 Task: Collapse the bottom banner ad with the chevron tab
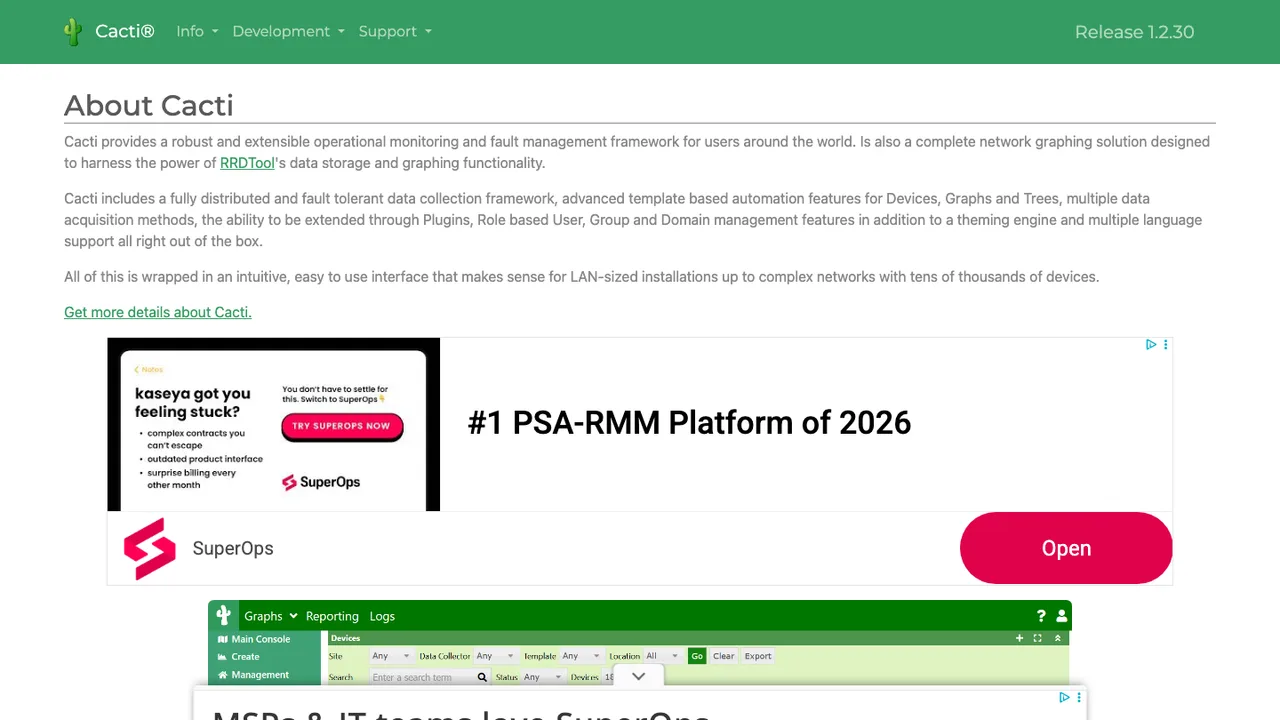tap(639, 676)
